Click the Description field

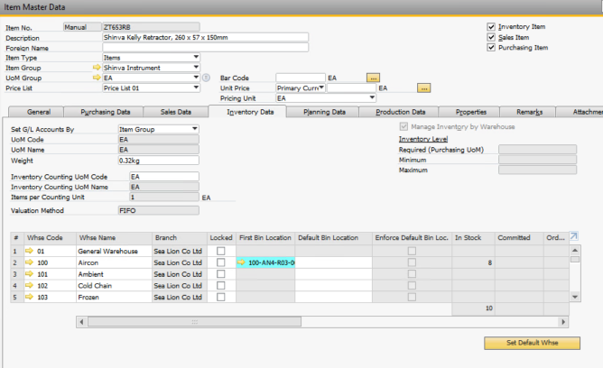[205, 37]
